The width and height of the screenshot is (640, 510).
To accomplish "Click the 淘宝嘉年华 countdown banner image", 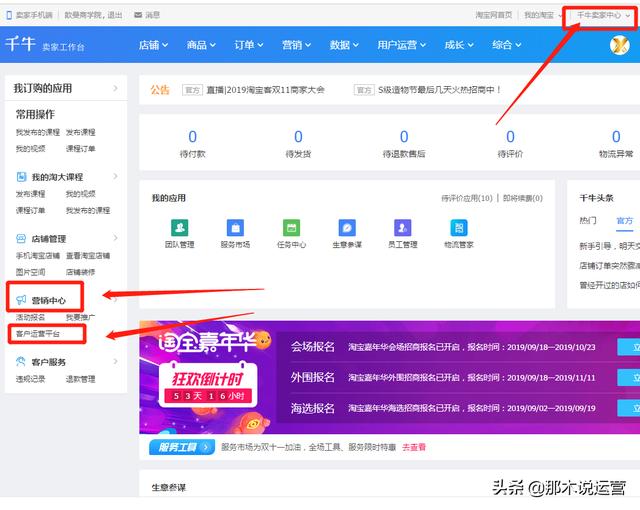I will point(208,377).
